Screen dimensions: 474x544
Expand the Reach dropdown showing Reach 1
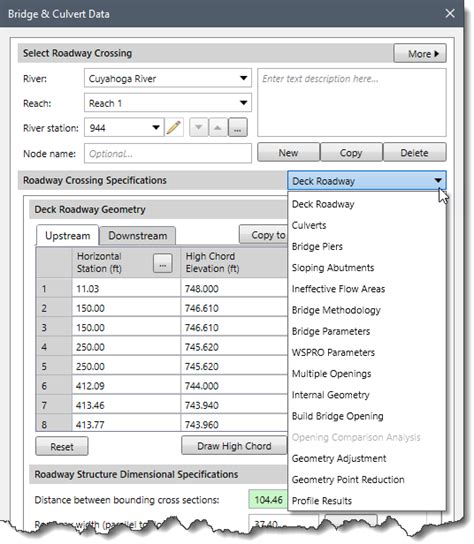tap(168, 103)
